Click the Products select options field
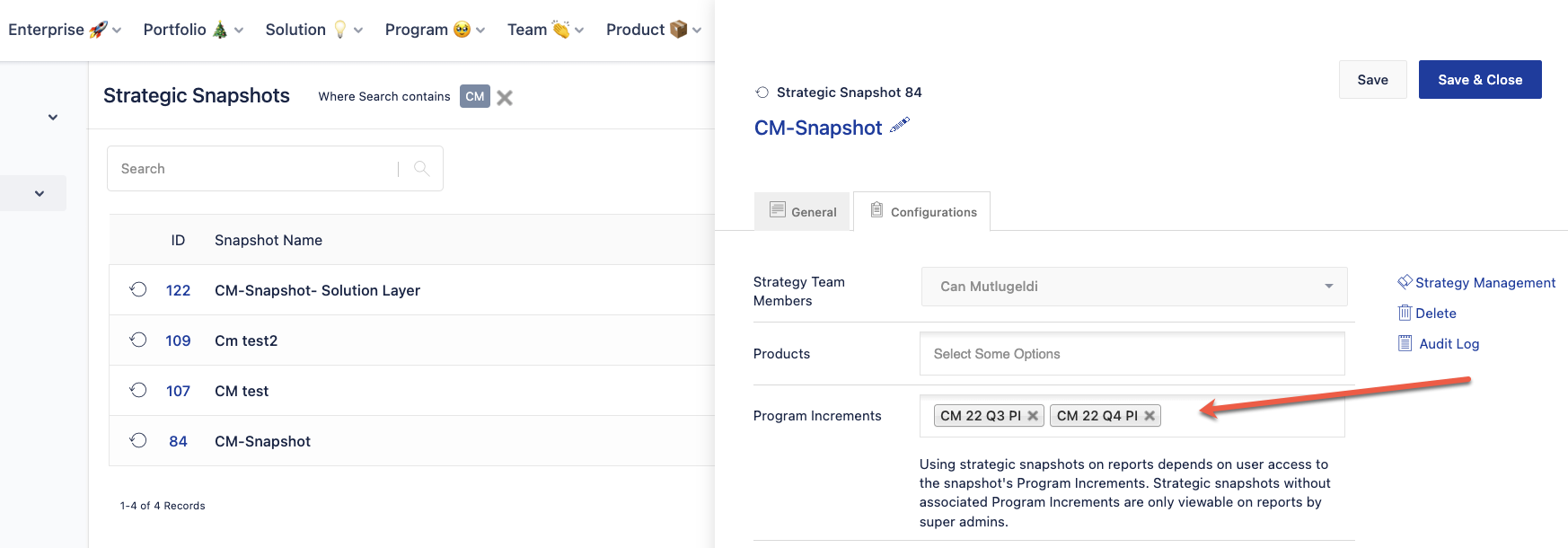The image size is (1568, 548). pyautogui.click(x=1132, y=354)
